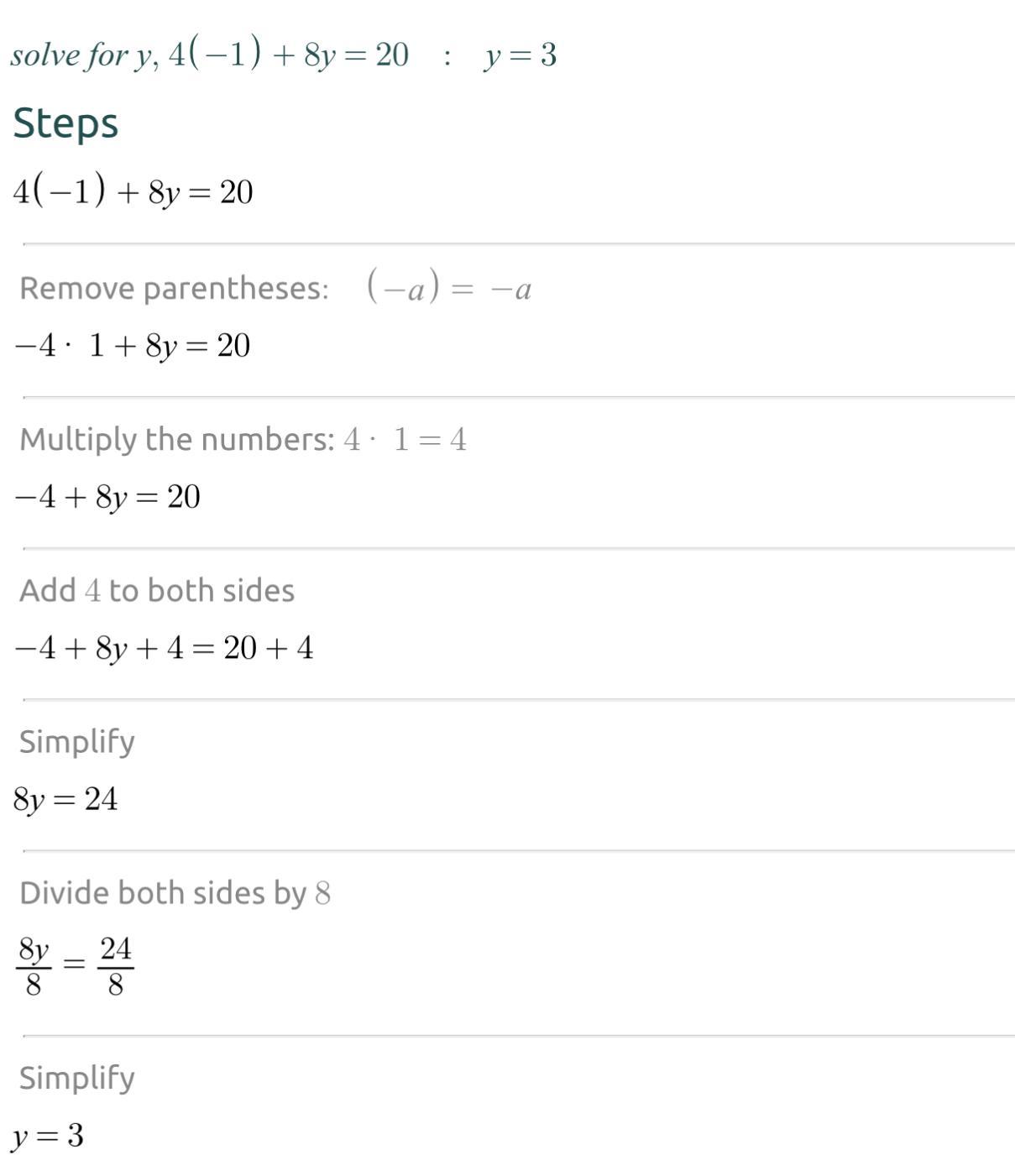Click the "Divide both sides by 8" step
Screen dimensions: 1015x1176
tap(175, 893)
